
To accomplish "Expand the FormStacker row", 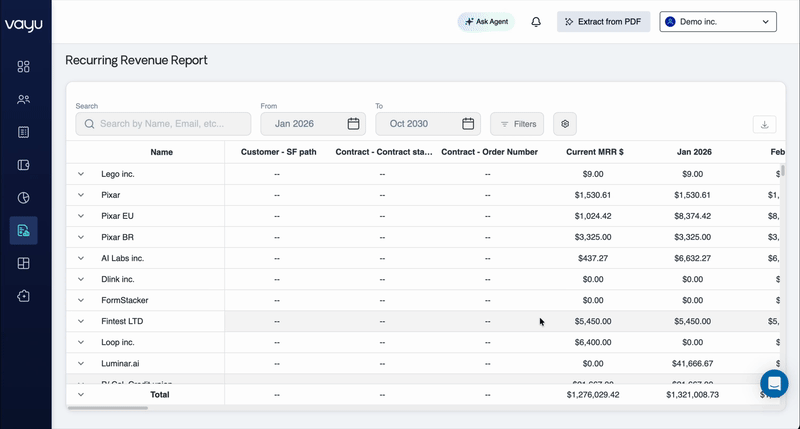I will coord(81,300).
